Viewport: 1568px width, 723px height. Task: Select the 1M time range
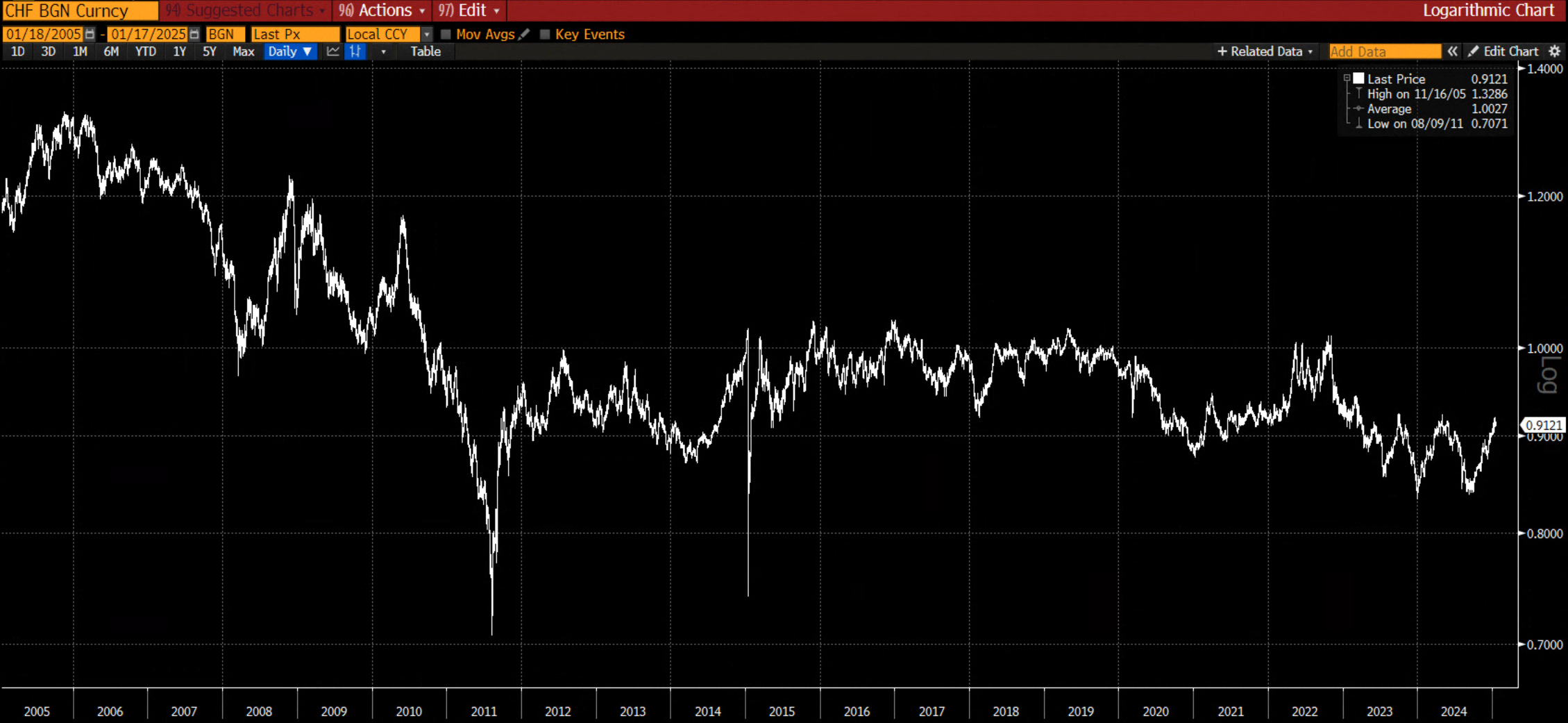[x=80, y=51]
